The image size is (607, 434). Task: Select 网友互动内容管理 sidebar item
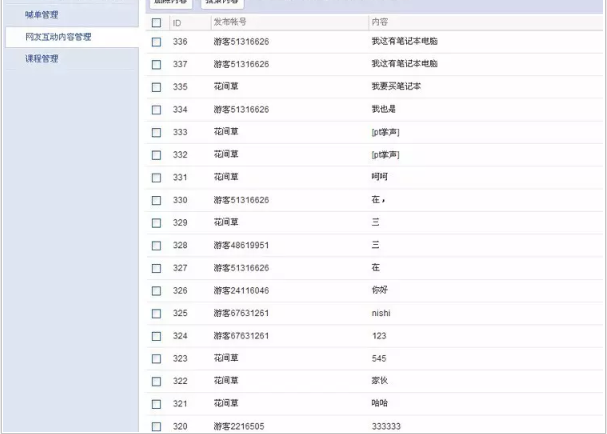click(x=58, y=37)
